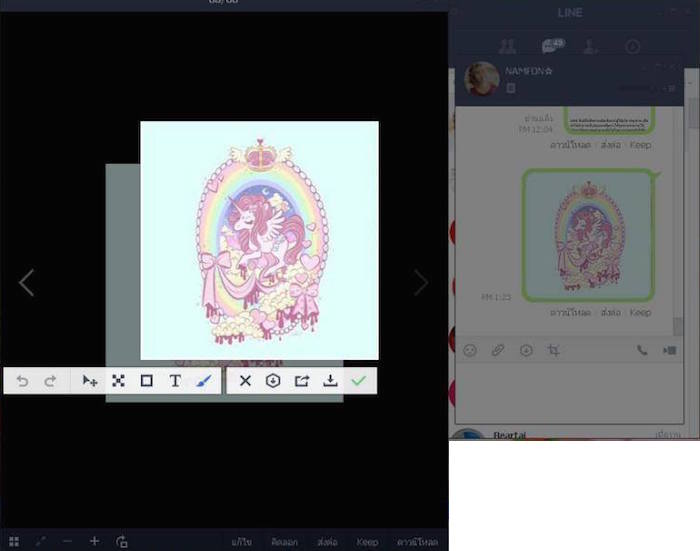Click ดาวน์โหลด under the PM 12:04 message
Screen dimensions: 700x551
pyautogui.click(x=571, y=145)
